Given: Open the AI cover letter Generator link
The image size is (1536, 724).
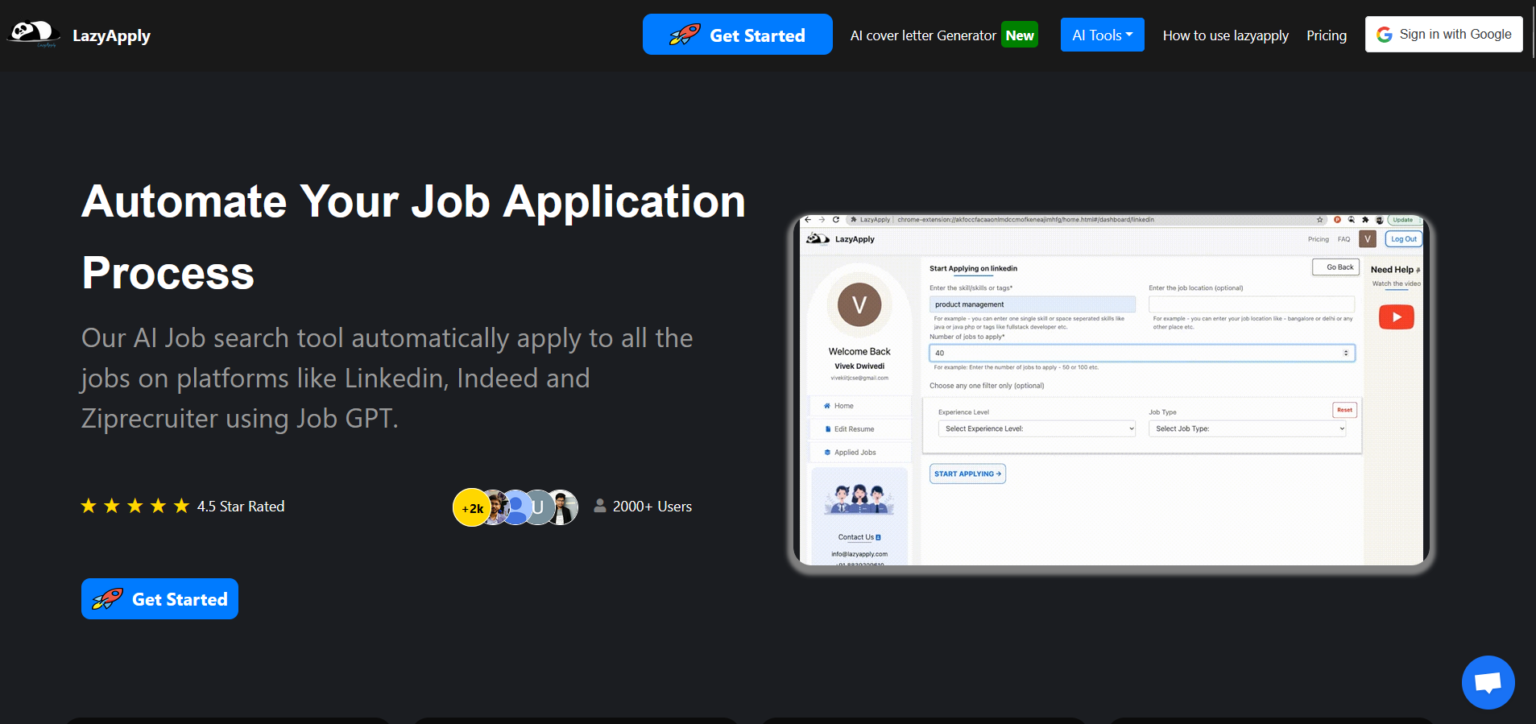Looking at the screenshot, I should click(922, 34).
